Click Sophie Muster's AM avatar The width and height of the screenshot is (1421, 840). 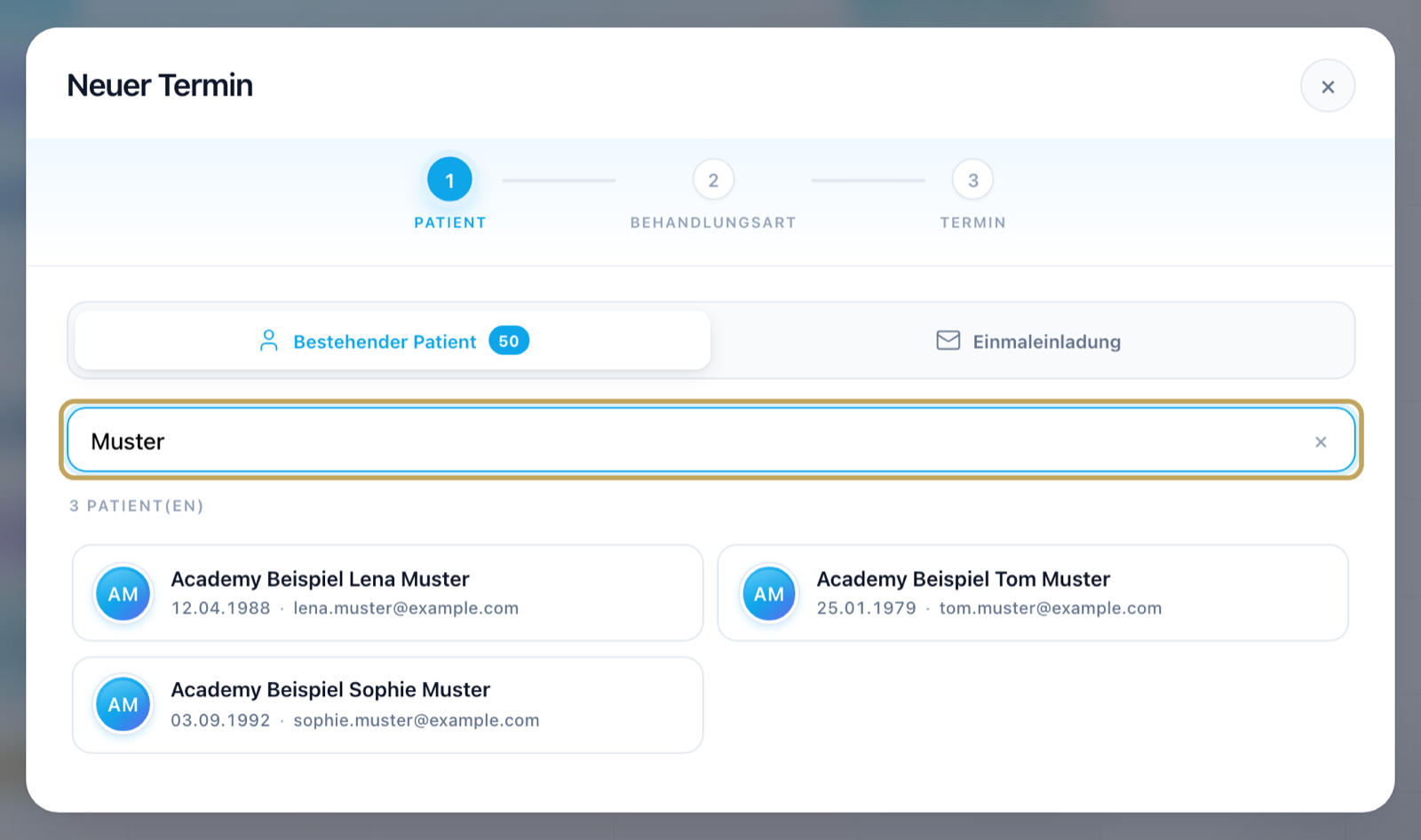tap(123, 705)
